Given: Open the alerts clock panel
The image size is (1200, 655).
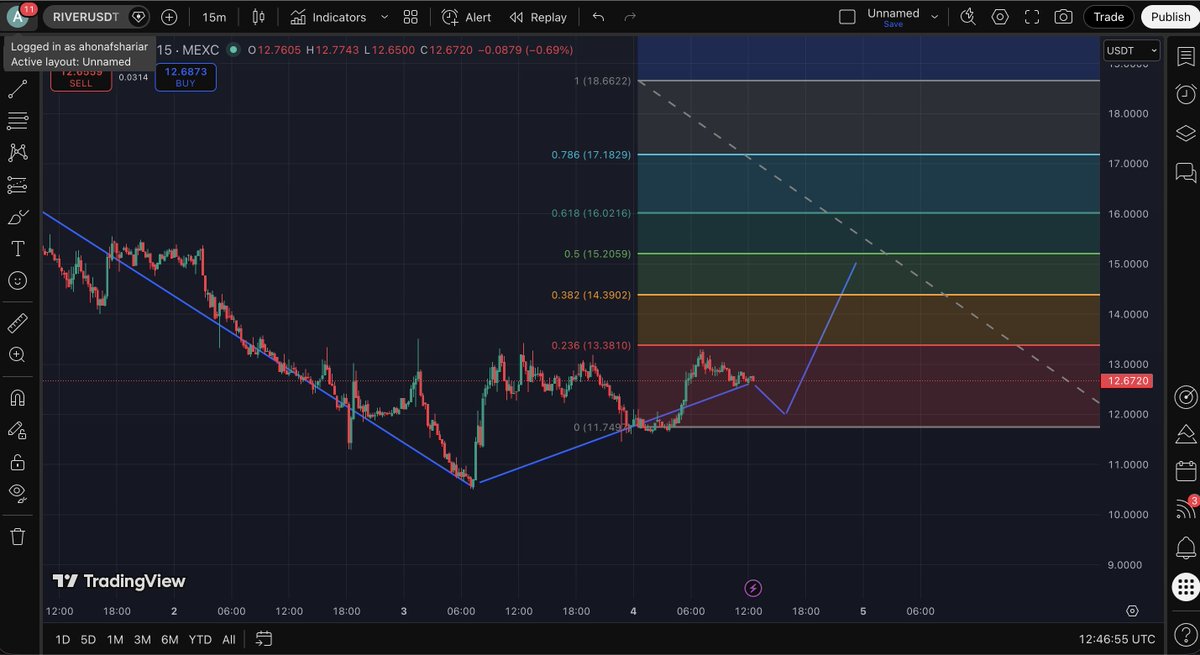Looking at the screenshot, I should [1186, 94].
